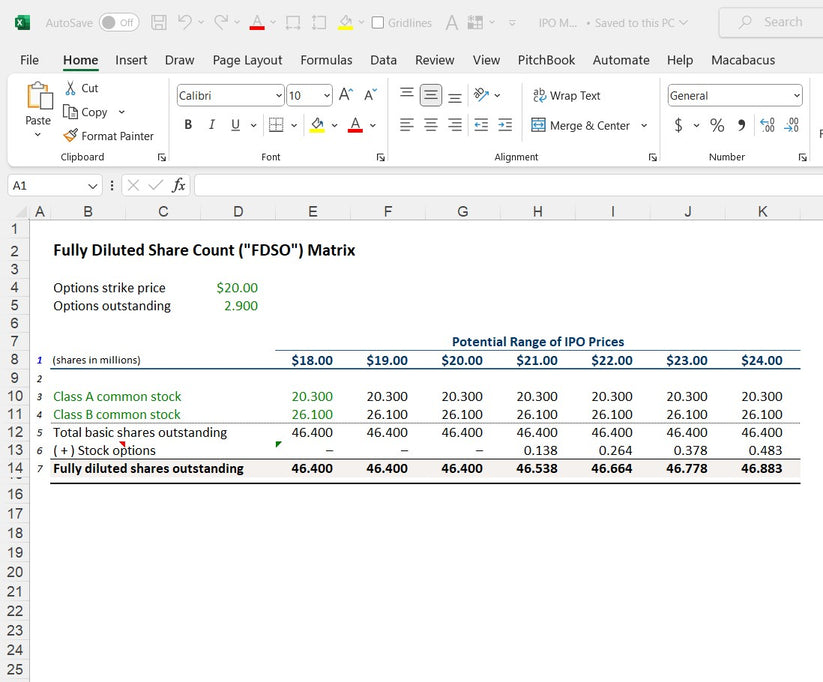Open the General number format dropdown
Screen dimensions: 823x682
click(x=798, y=94)
